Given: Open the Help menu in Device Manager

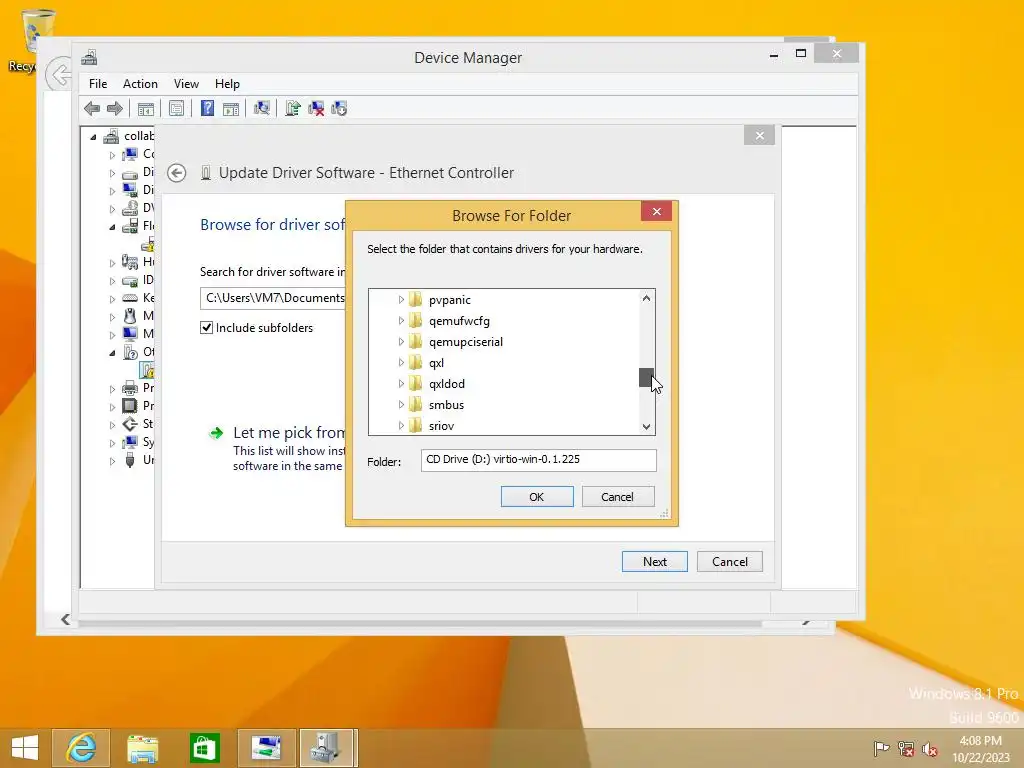Looking at the screenshot, I should pyautogui.click(x=227, y=84).
